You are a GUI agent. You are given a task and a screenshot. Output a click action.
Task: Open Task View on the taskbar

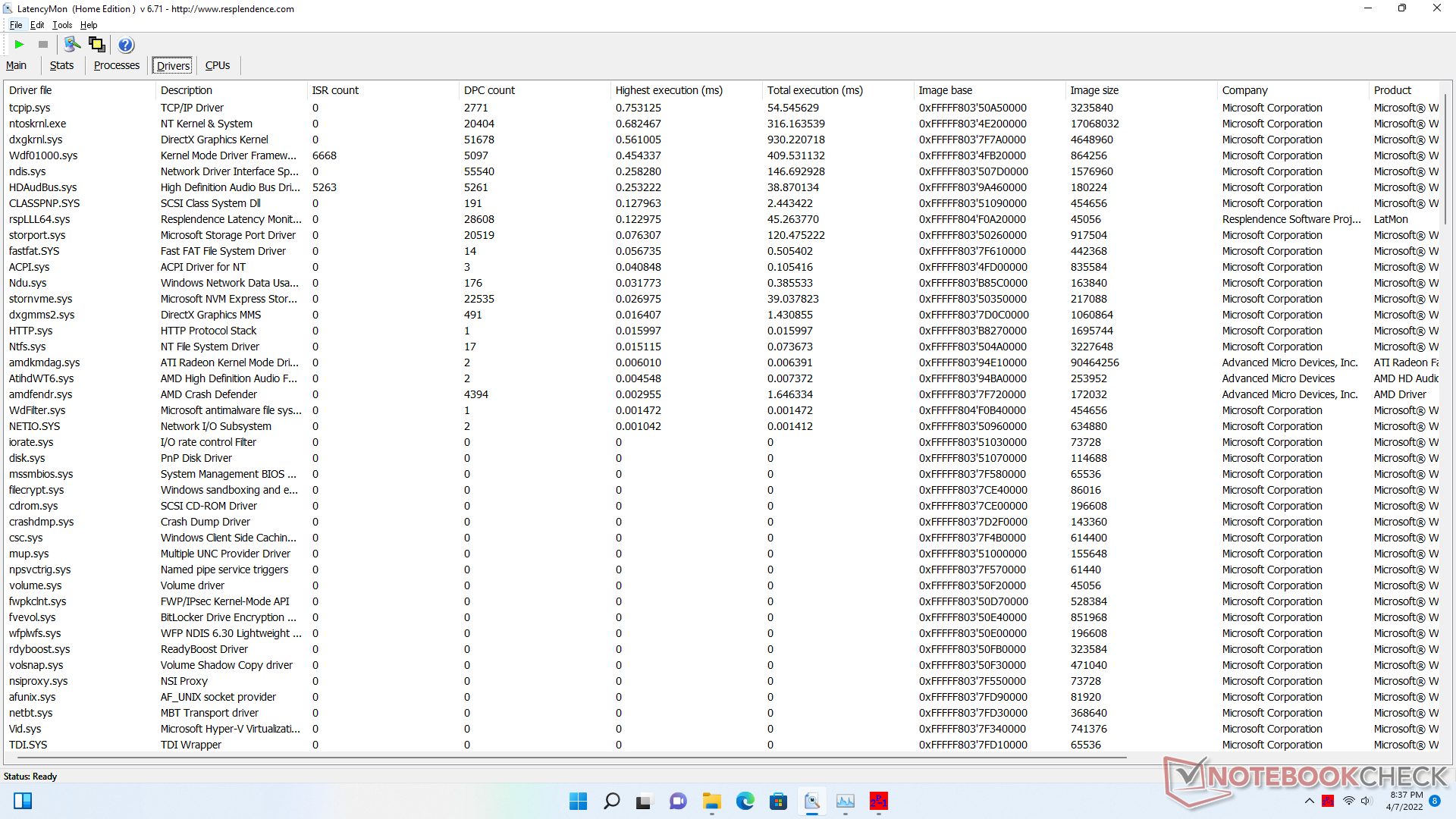click(x=645, y=801)
